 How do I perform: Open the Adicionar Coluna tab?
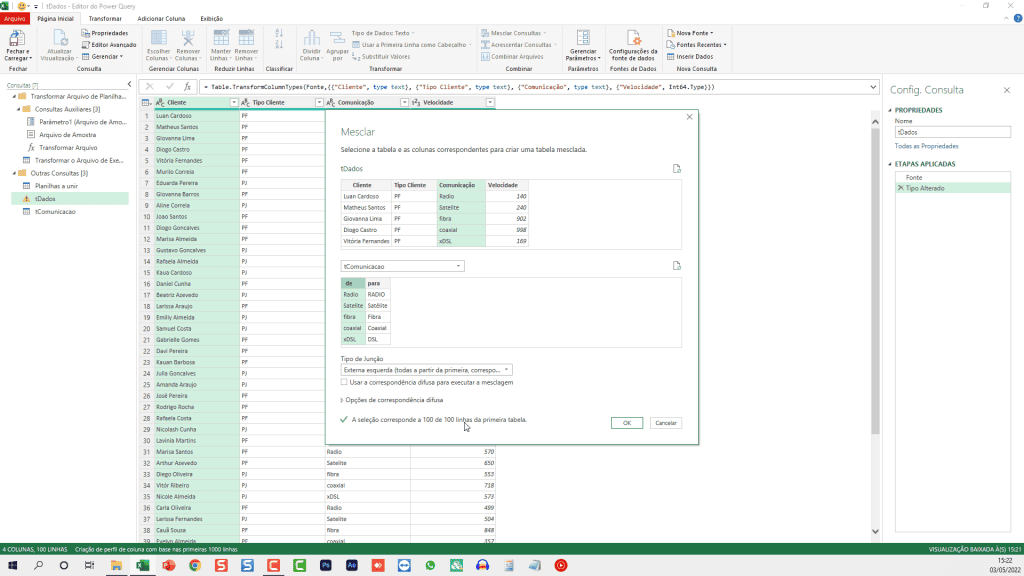(x=159, y=18)
